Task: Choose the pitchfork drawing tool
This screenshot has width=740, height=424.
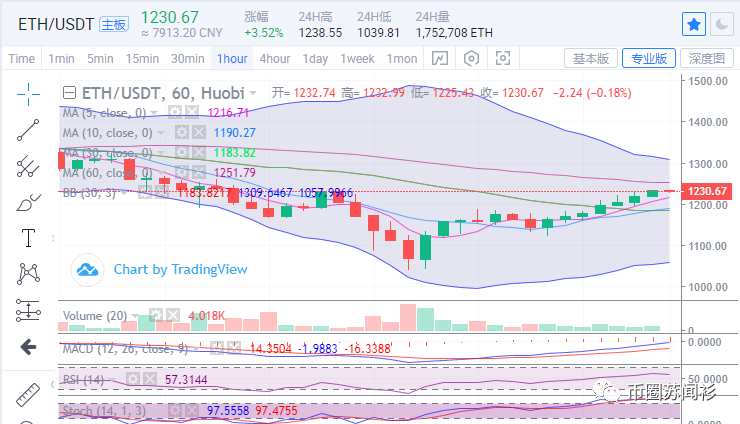Action: (28, 165)
